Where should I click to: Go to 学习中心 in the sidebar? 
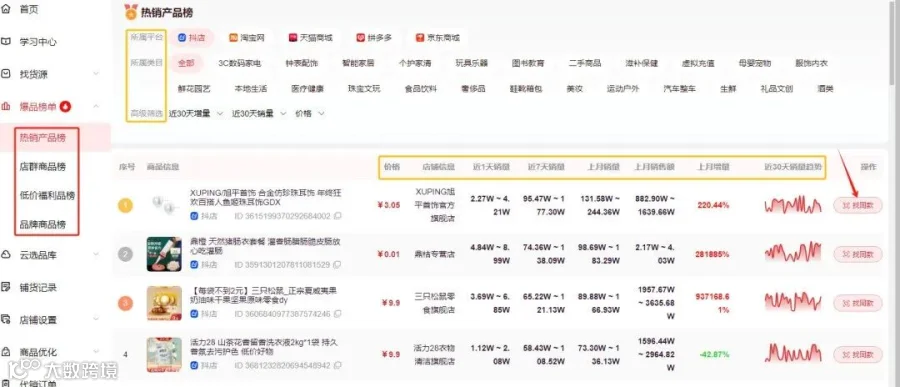[x=38, y=42]
